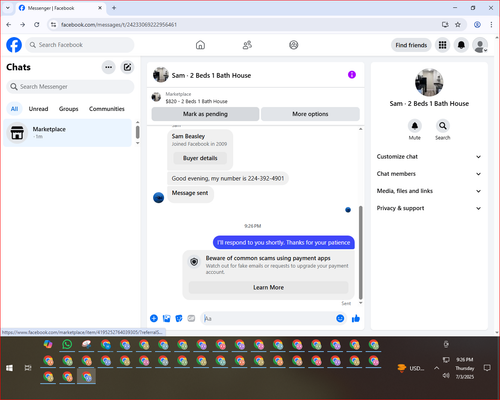Screen dimensions: 500x400
Task: Open the Groups circle icon in top navigation
Action: pos(294,45)
